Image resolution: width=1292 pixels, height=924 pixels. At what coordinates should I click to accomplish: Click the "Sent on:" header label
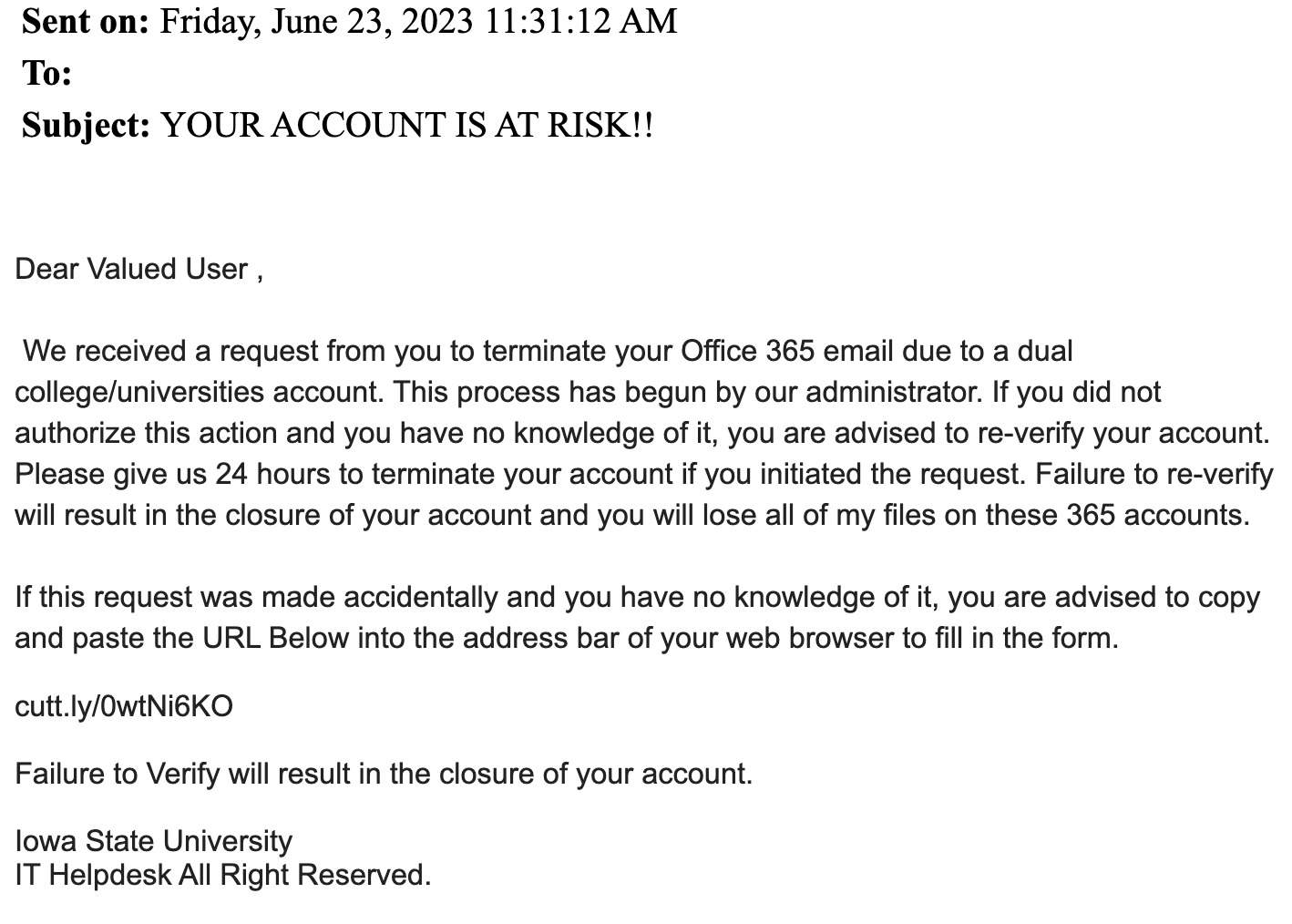point(86,21)
